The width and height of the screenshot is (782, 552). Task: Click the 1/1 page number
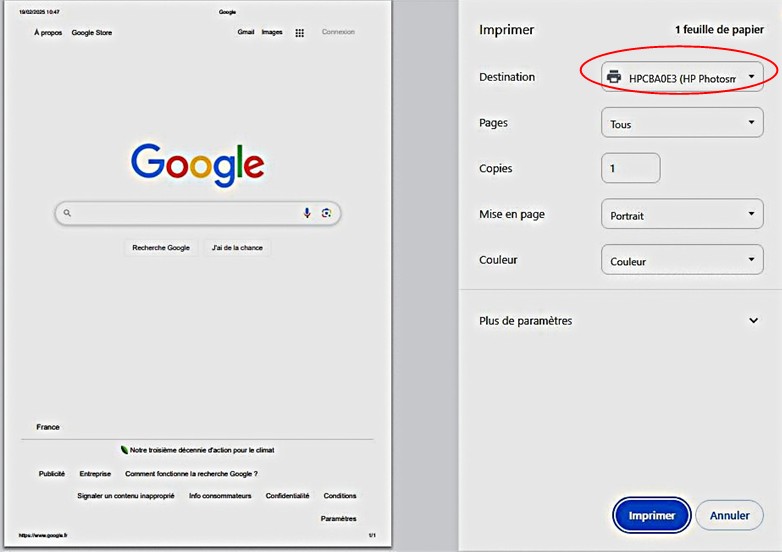pos(372,535)
